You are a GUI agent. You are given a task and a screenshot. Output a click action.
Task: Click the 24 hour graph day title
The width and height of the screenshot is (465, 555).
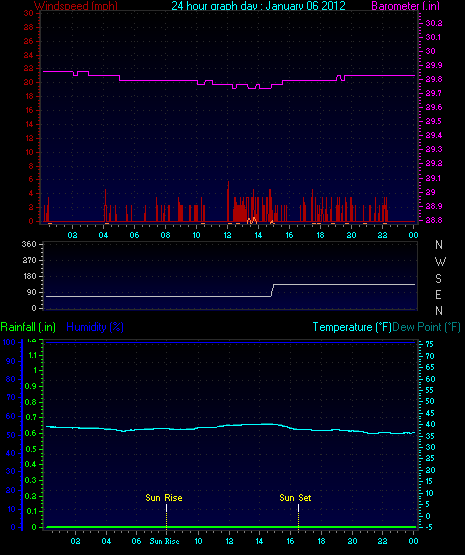(x=258, y=6)
